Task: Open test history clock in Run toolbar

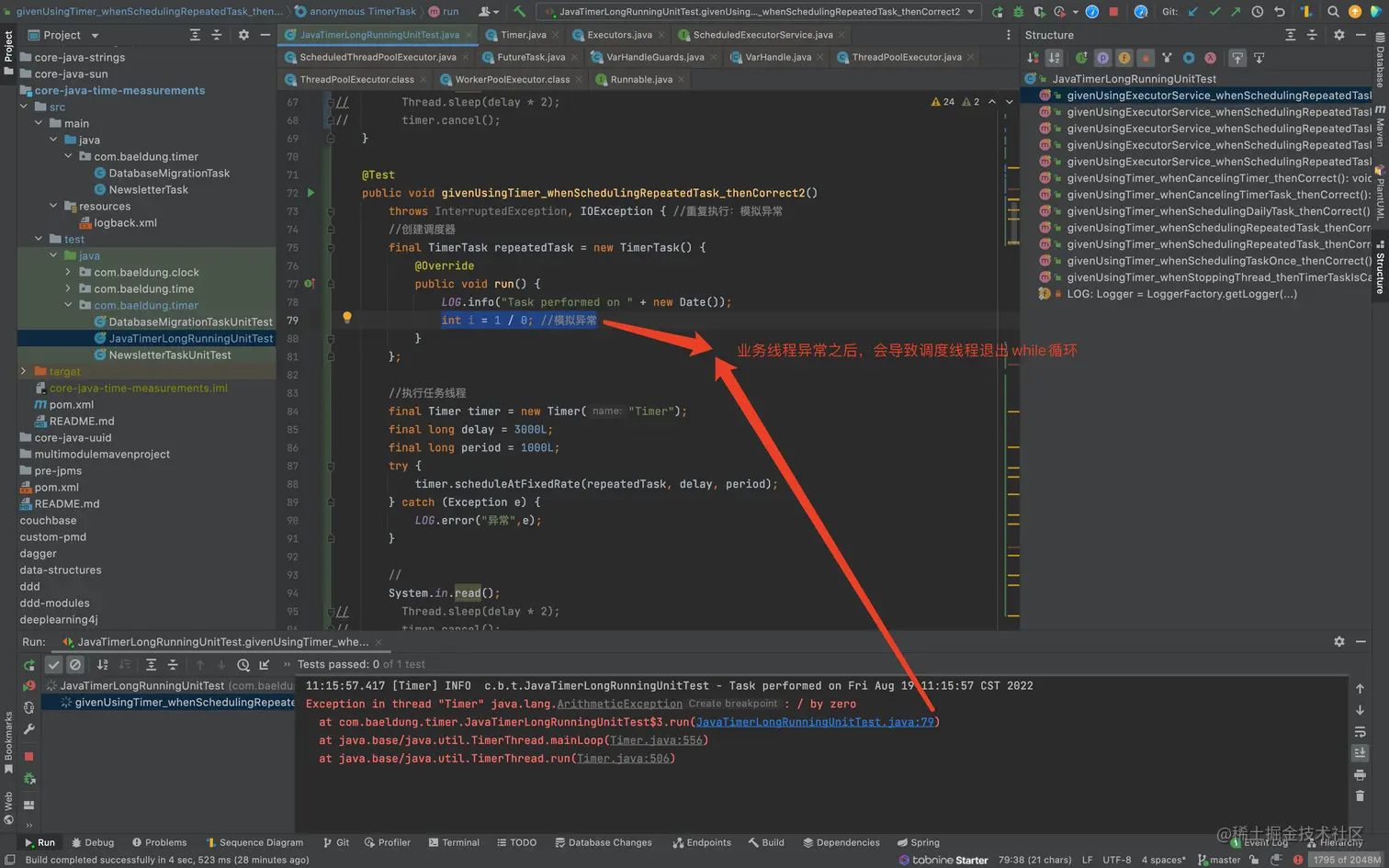Action: 243,664
